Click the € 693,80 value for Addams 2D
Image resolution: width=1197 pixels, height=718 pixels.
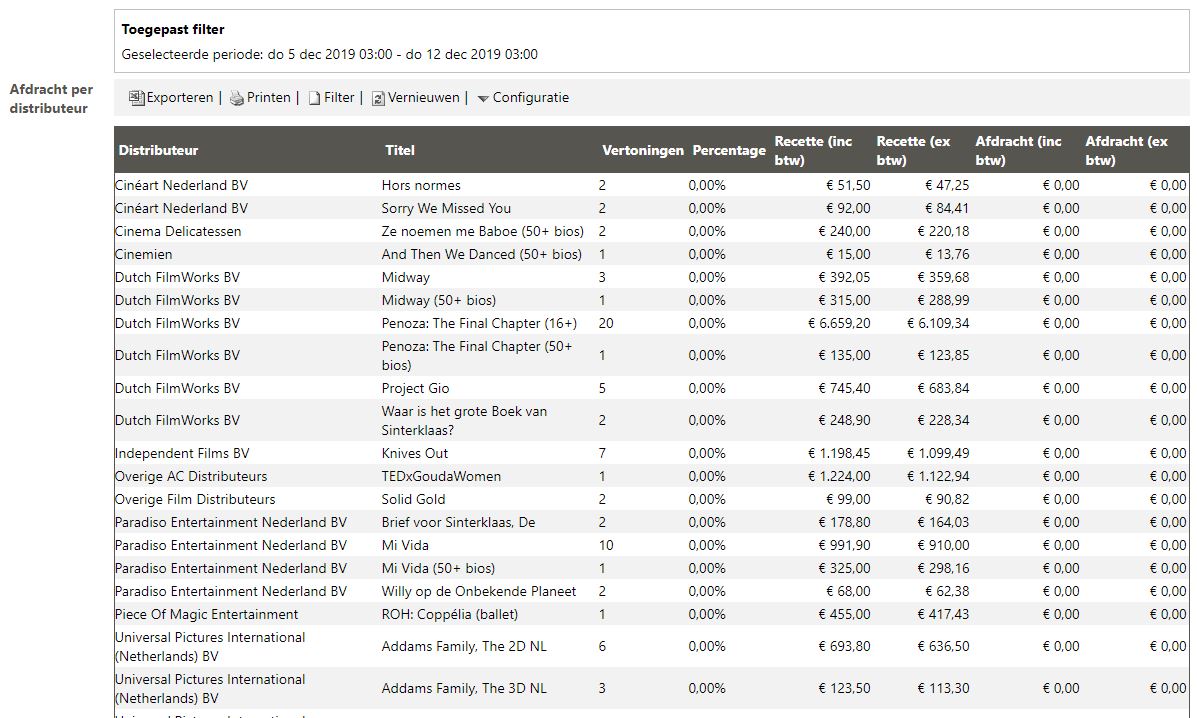[844, 646]
